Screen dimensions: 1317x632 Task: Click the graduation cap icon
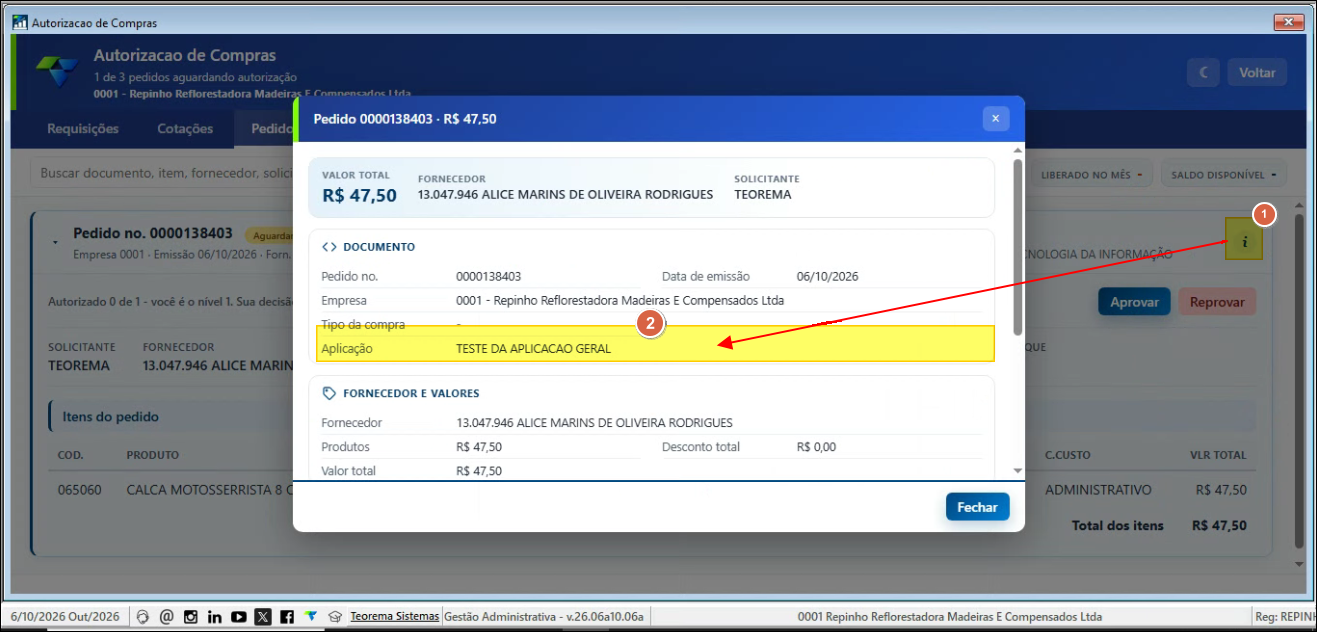[x=336, y=617]
